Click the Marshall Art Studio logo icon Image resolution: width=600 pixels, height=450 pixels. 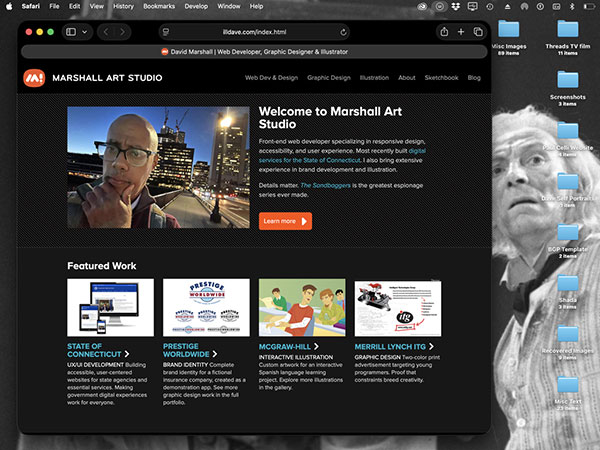click(34, 77)
